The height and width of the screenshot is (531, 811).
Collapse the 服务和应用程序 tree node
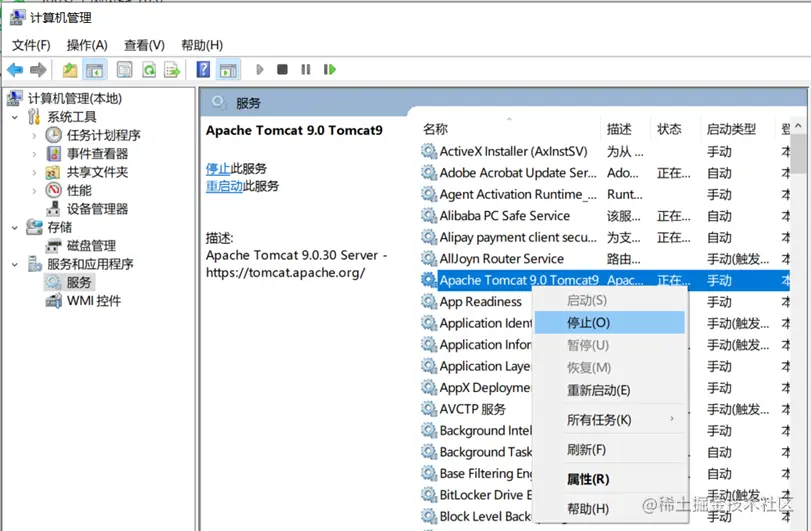point(15,265)
